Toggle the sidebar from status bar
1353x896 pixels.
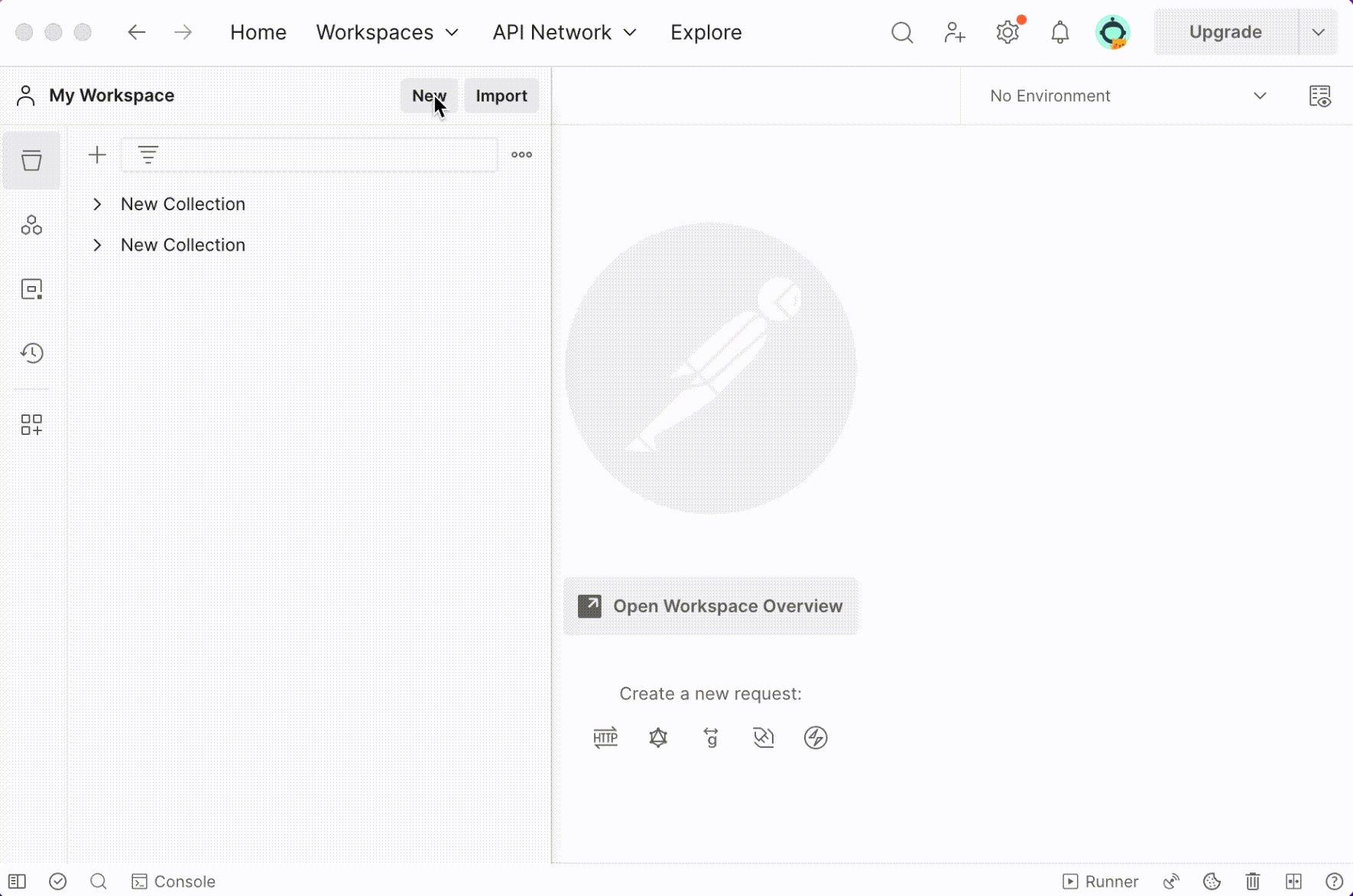(x=17, y=881)
